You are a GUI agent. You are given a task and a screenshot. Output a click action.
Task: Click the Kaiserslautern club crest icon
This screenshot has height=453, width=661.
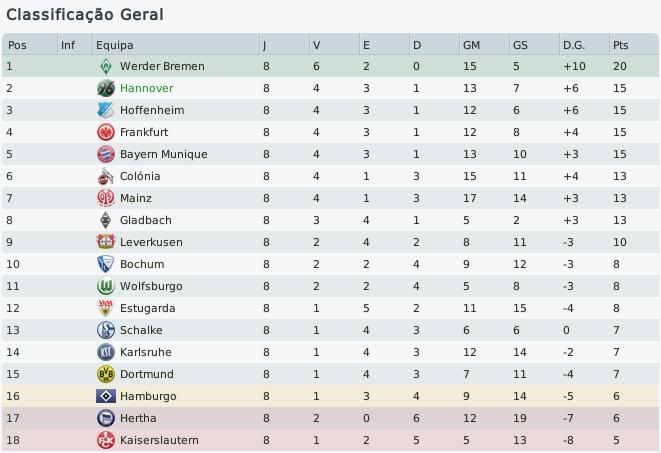coord(105,440)
